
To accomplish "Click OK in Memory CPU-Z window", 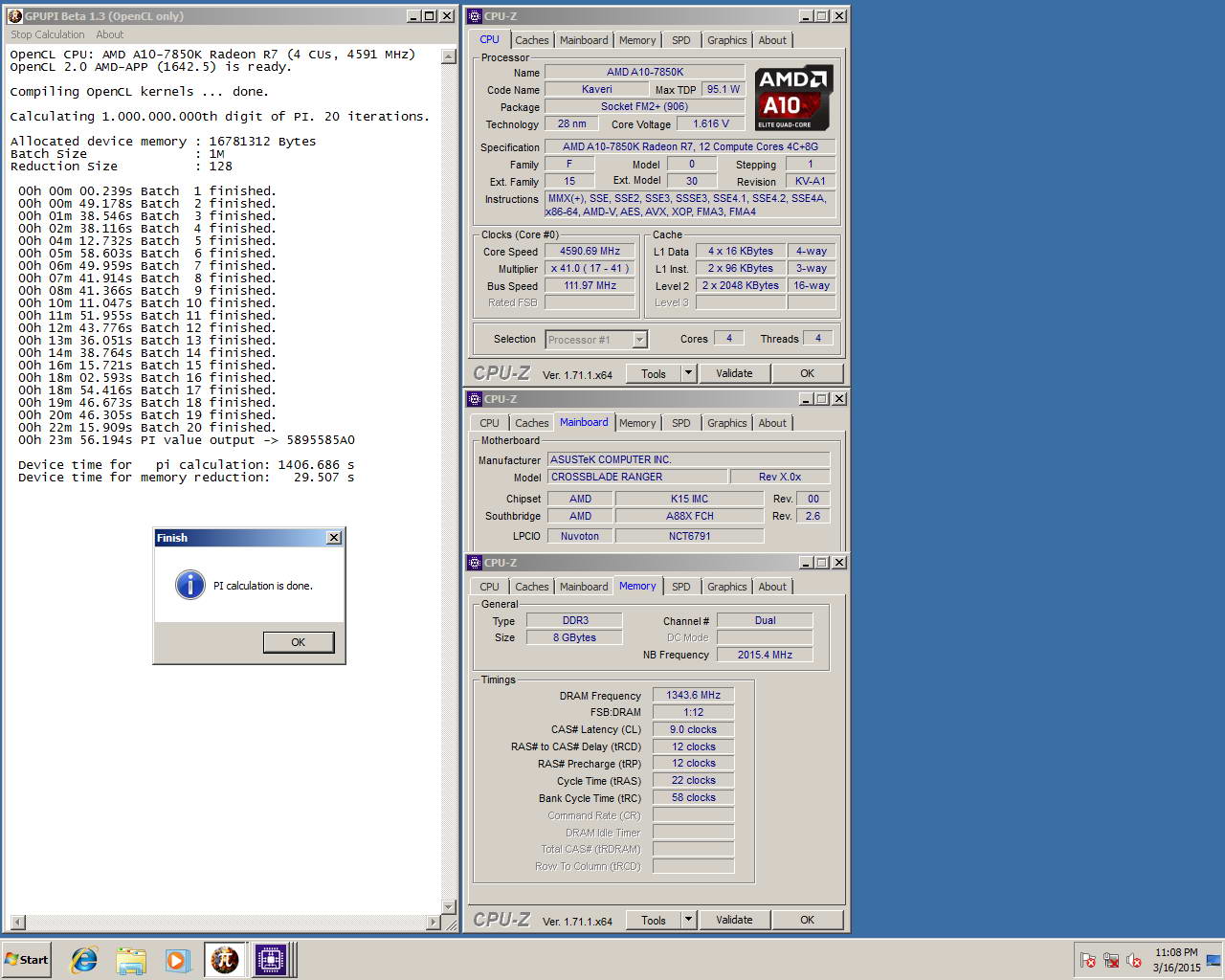I will pos(807,920).
